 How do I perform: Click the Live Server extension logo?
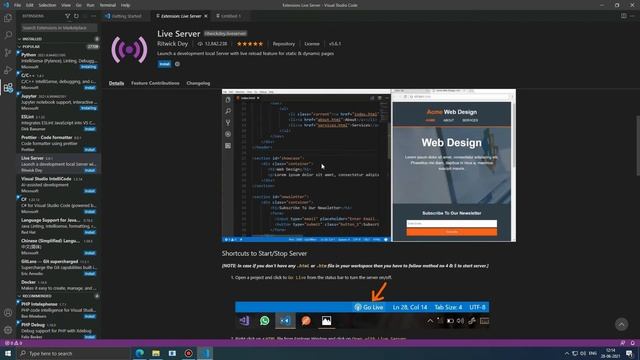129,50
